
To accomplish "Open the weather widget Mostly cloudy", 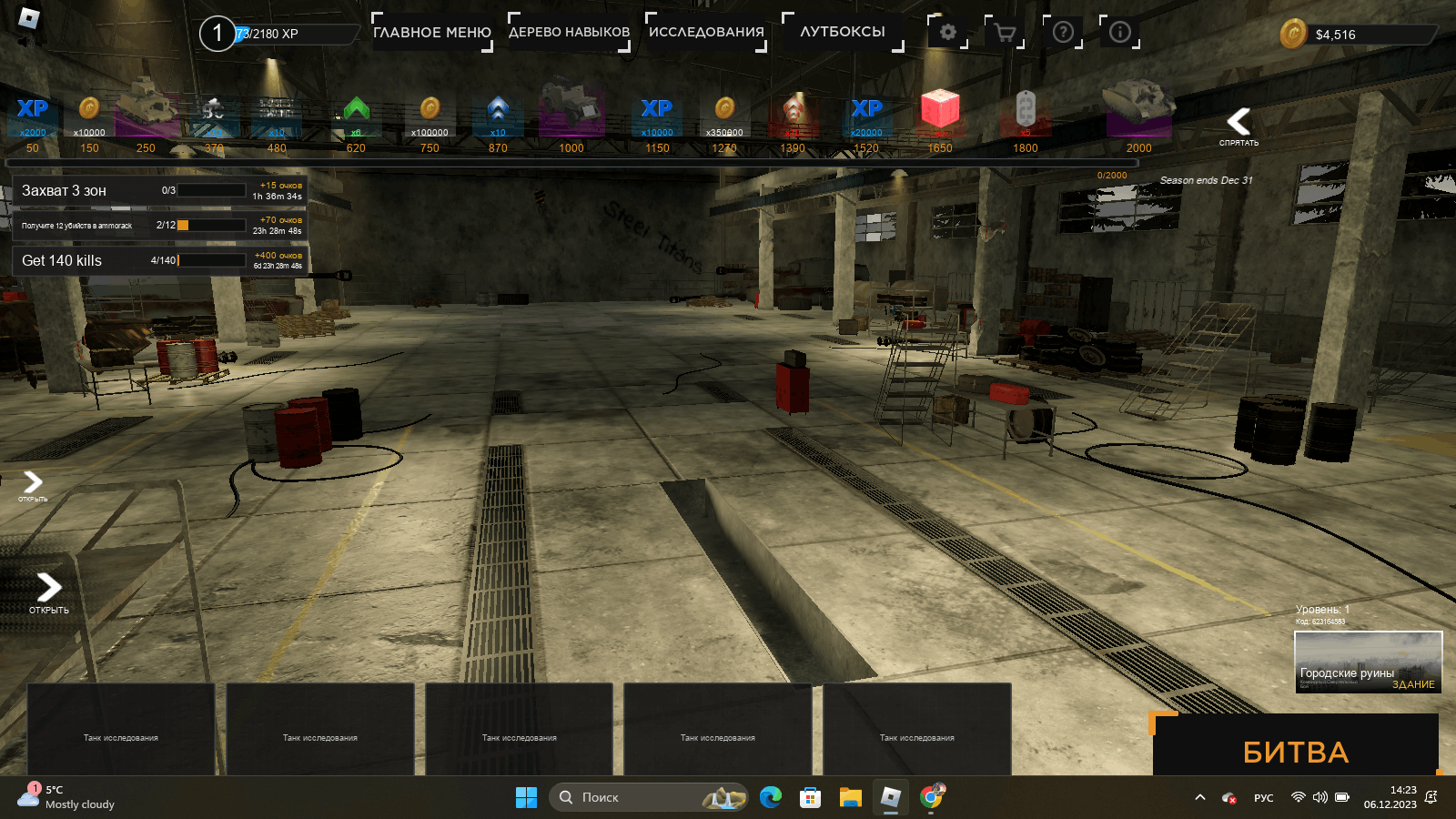I will click(66, 797).
